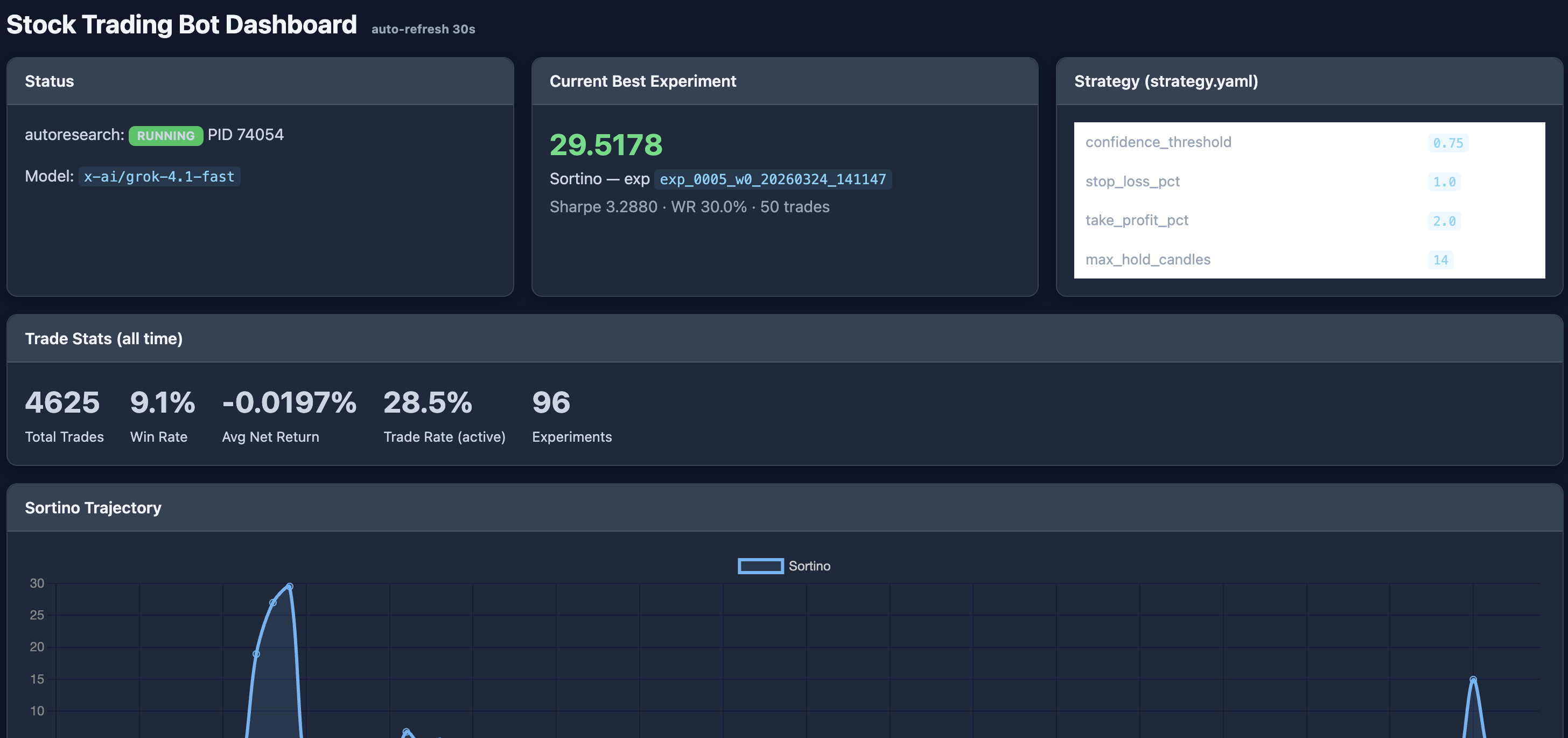Click the y-axis label 25

tap(37, 615)
